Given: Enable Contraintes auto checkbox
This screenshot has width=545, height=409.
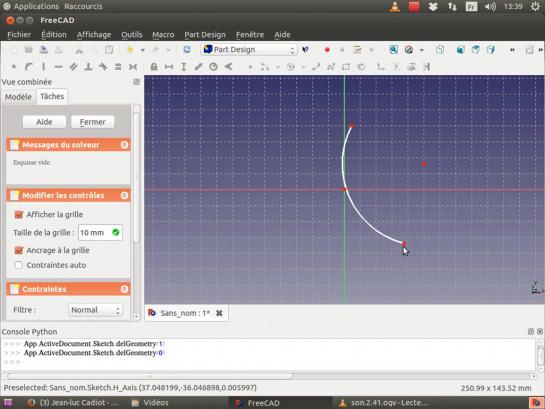Looking at the screenshot, I should [x=19, y=265].
